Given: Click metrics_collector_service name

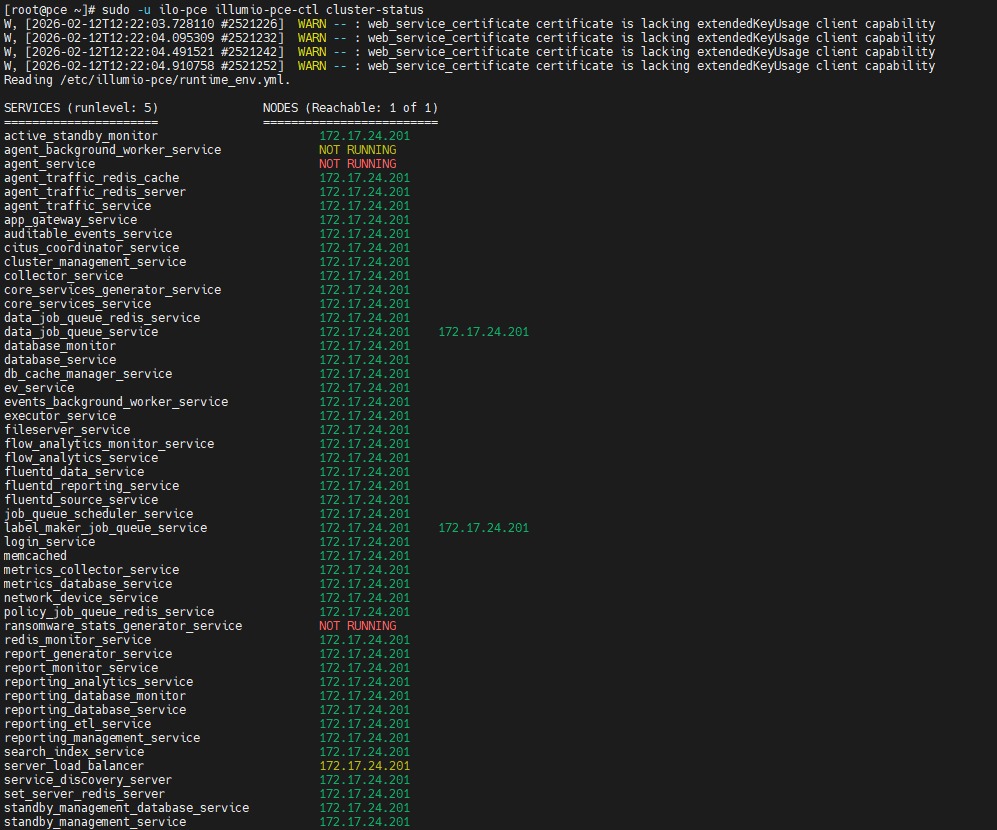Looking at the screenshot, I should pyautogui.click(x=92, y=569).
